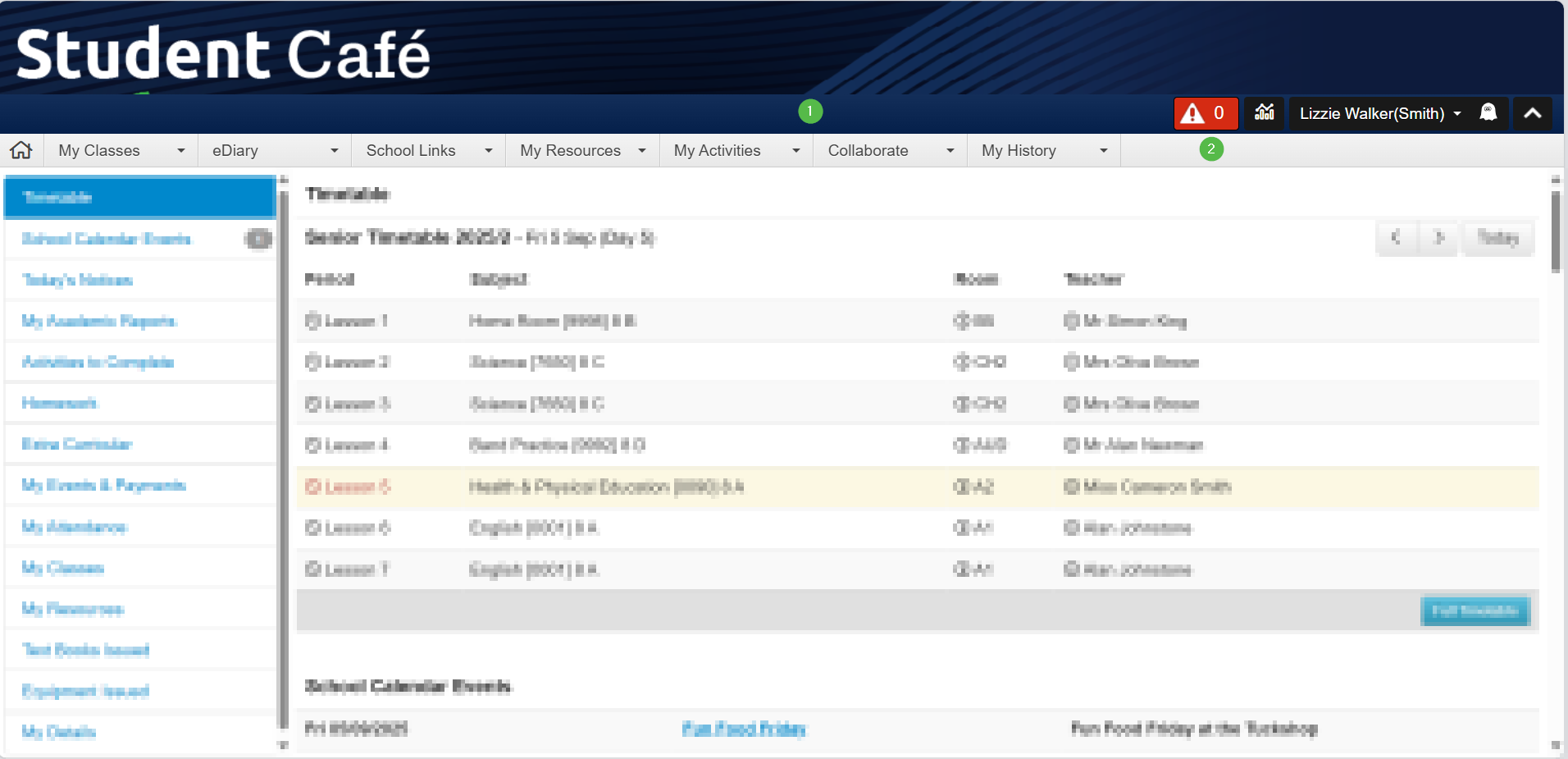Open the My Activities menu
The width and height of the screenshot is (1568, 759).
click(736, 150)
